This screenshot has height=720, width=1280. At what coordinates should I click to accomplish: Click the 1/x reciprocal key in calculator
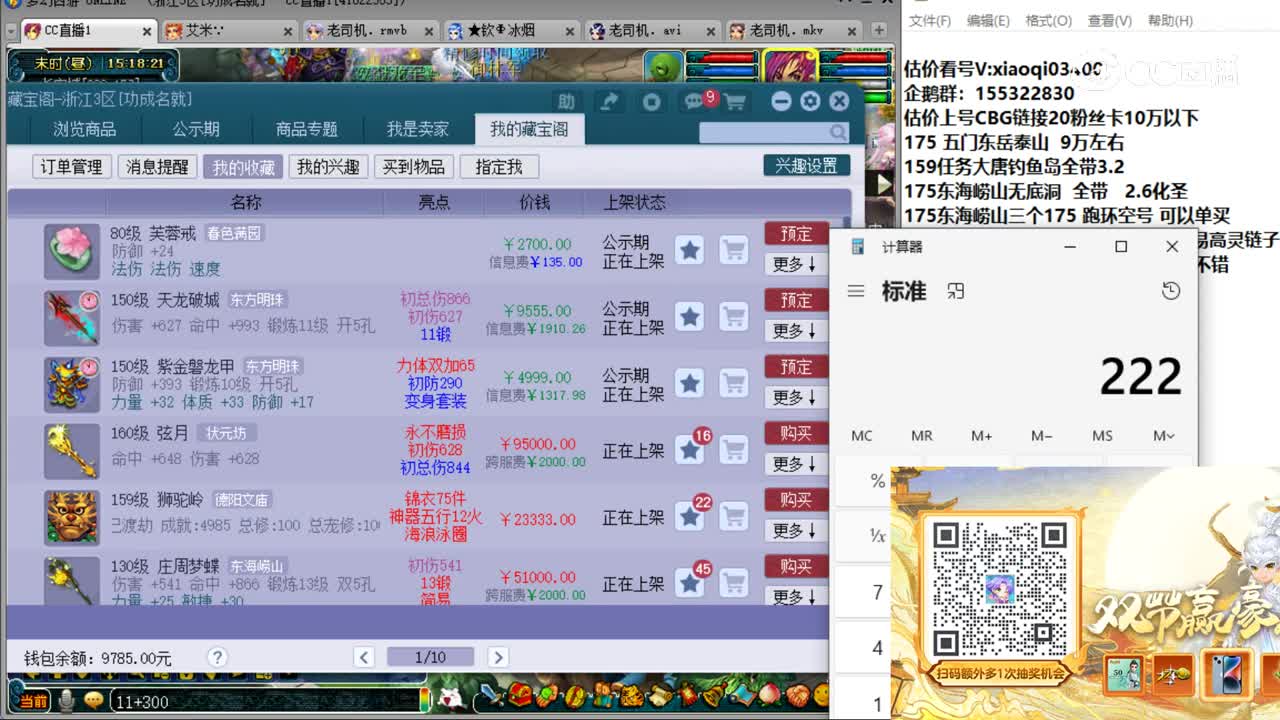[x=877, y=536]
